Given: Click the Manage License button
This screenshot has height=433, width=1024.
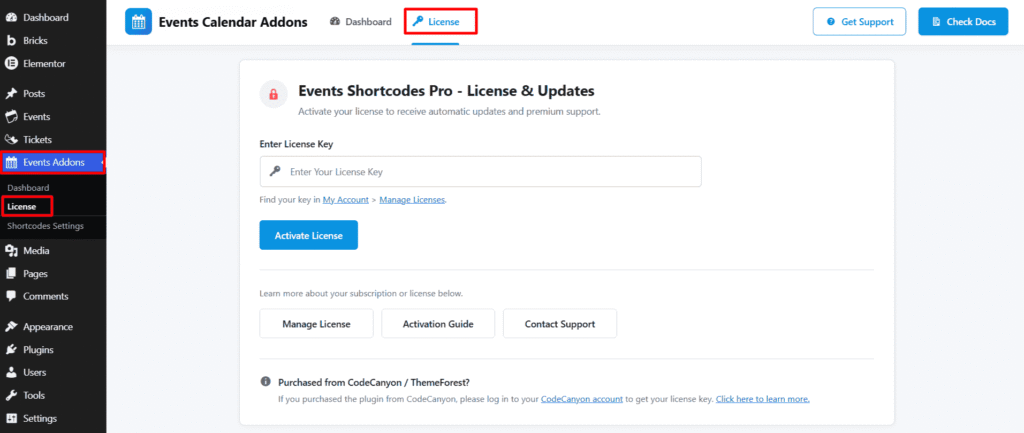Looking at the screenshot, I should tap(316, 323).
